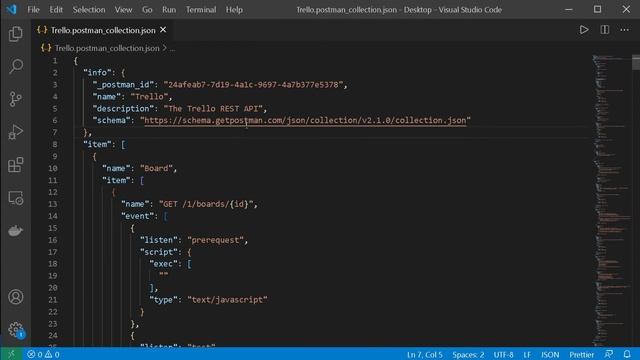Click the vertical scrollbar thumb
Screen dimensions: 640x360
click(636, 62)
